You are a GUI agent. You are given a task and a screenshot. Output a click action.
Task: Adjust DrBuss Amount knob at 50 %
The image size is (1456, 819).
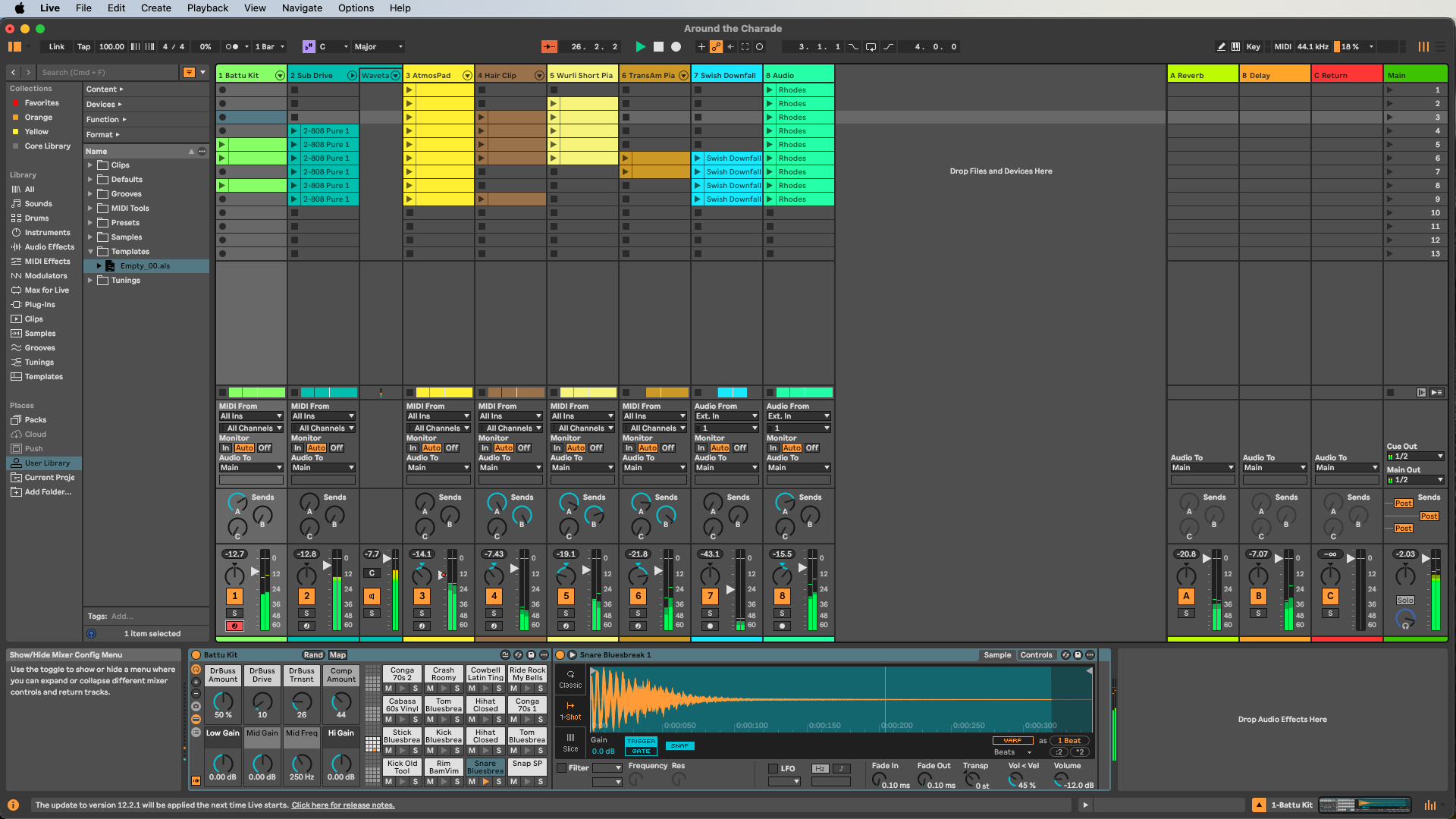click(x=223, y=701)
